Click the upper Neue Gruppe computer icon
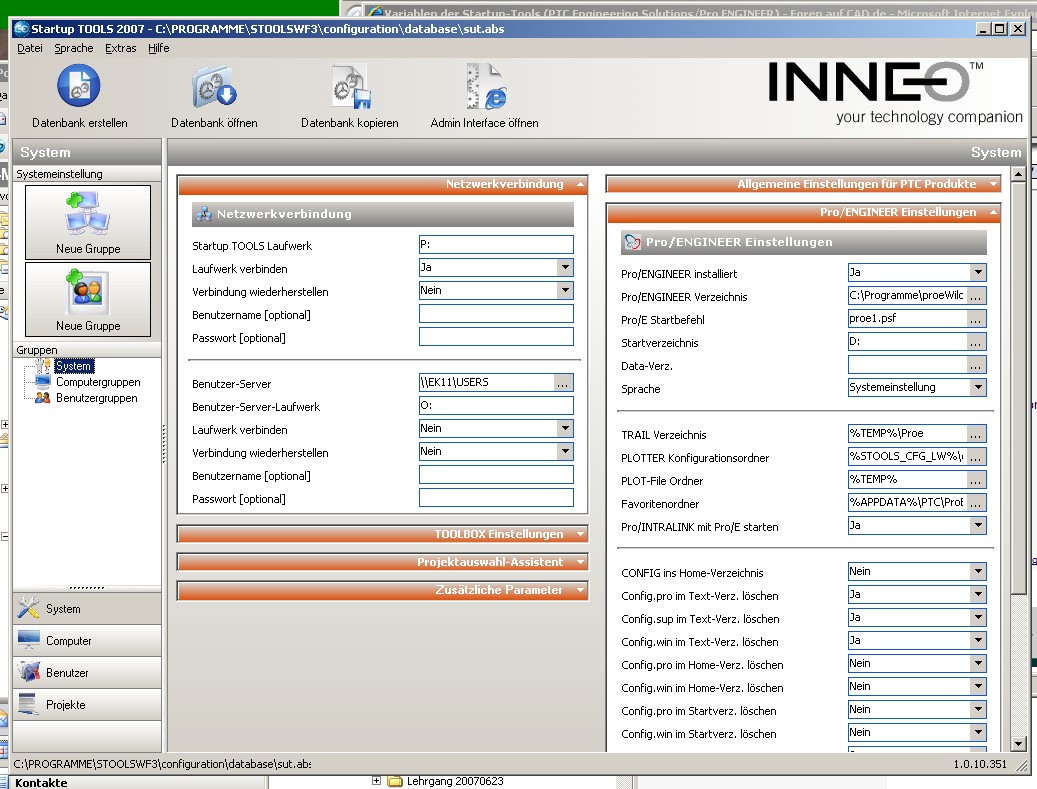 pyautogui.click(x=87, y=214)
